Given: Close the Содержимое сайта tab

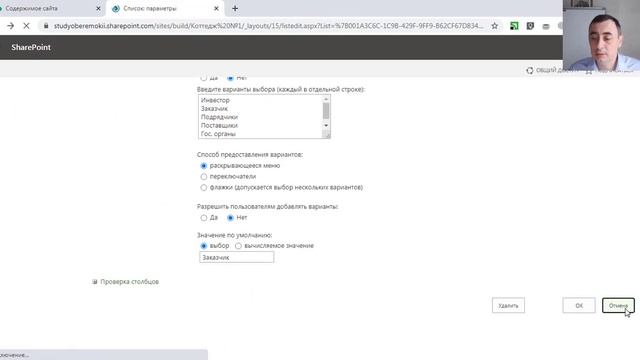Looking at the screenshot, I should click(x=98, y=8).
